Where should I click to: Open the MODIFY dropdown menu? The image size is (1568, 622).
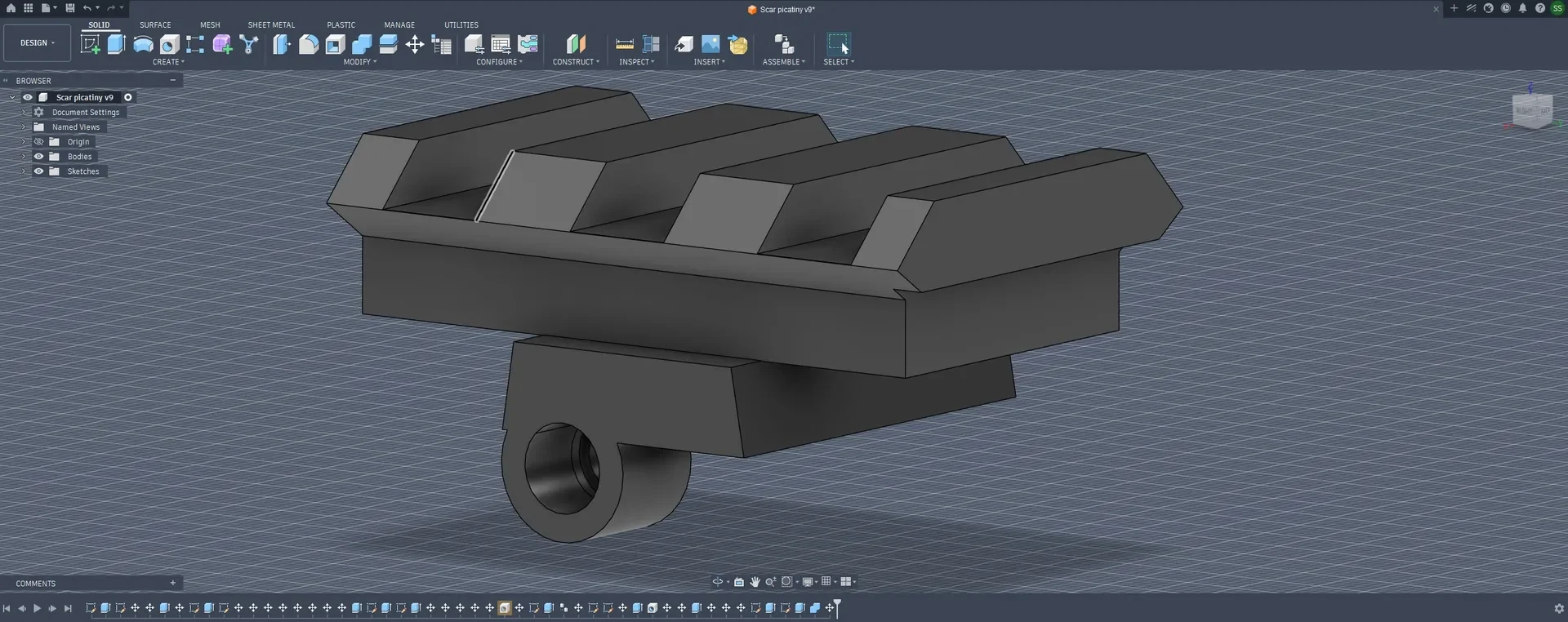coord(360,62)
